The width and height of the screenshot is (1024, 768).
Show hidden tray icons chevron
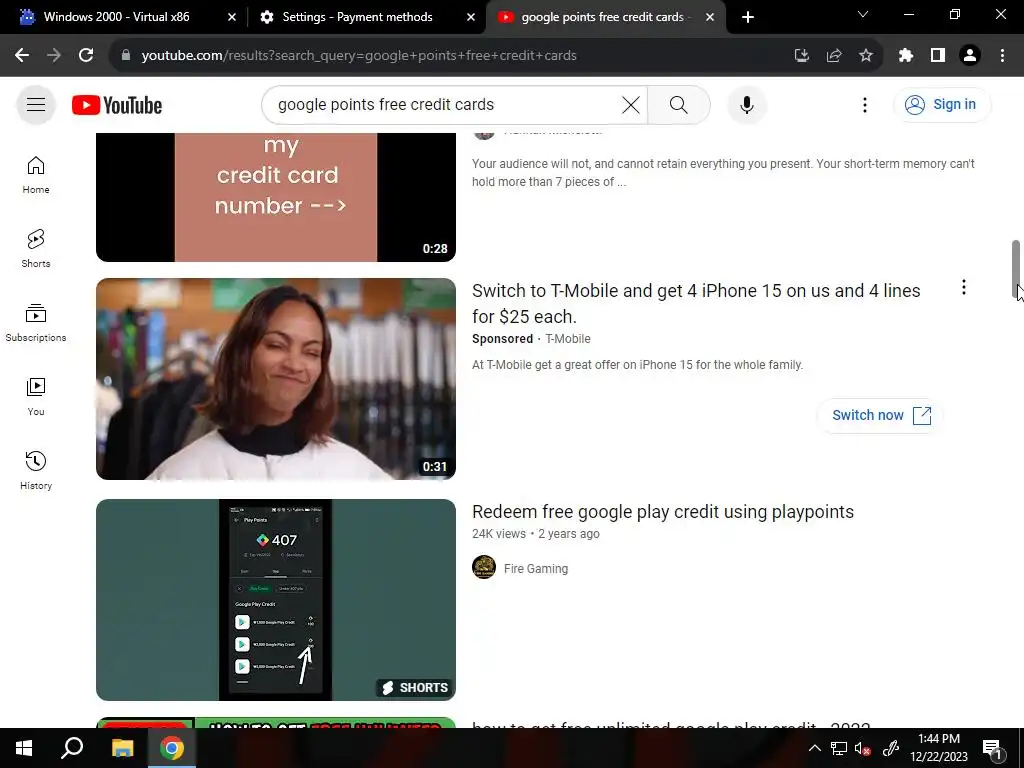(814, 748)
